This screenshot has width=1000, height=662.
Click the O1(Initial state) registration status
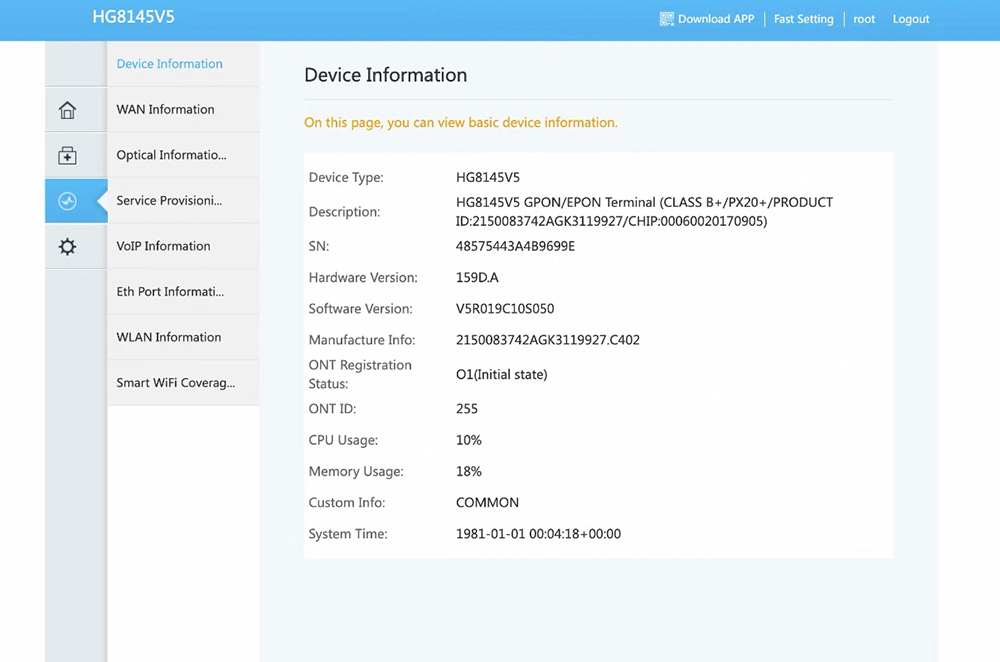501,374
